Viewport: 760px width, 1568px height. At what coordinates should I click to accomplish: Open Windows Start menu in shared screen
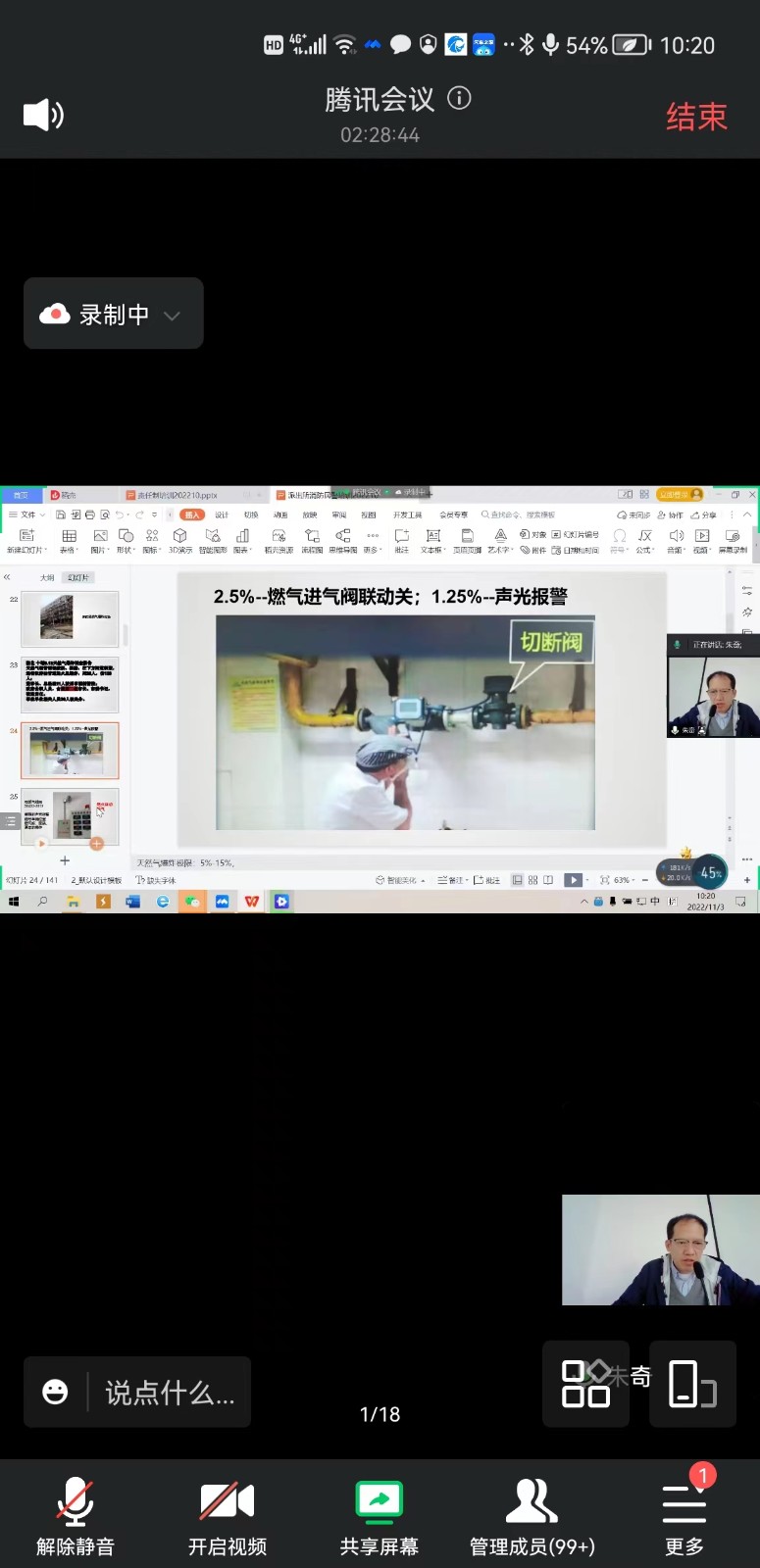[14, 902]
